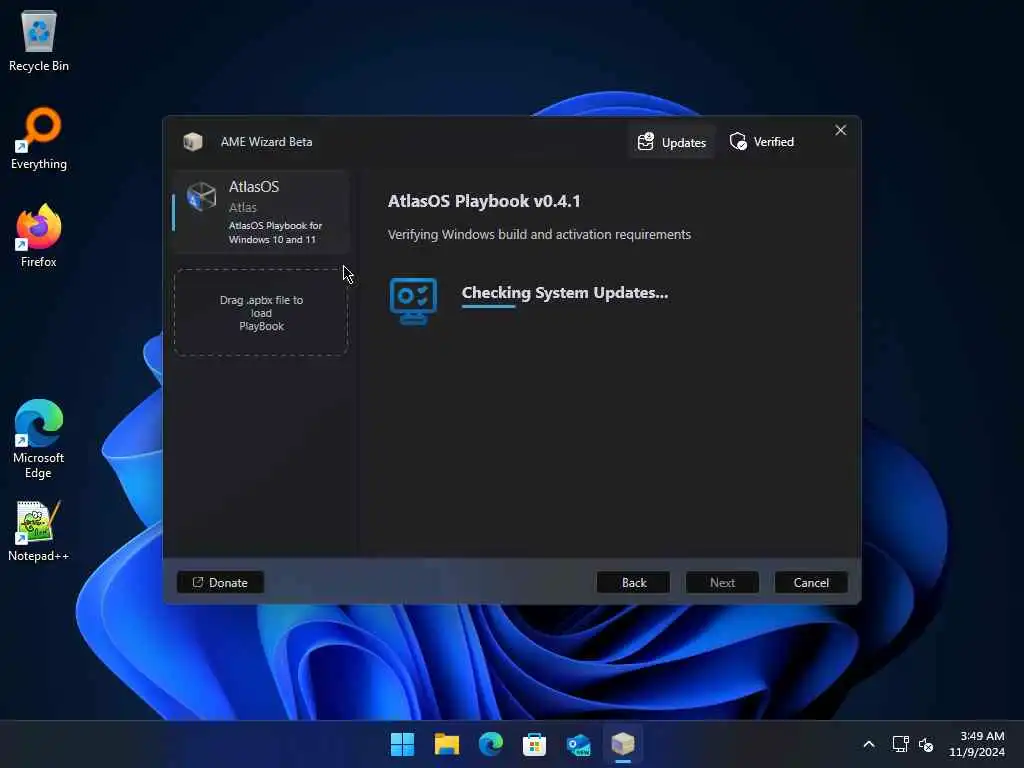Open the Windows Start menu
Screen dimensions: 1024x768
point(402,744)
